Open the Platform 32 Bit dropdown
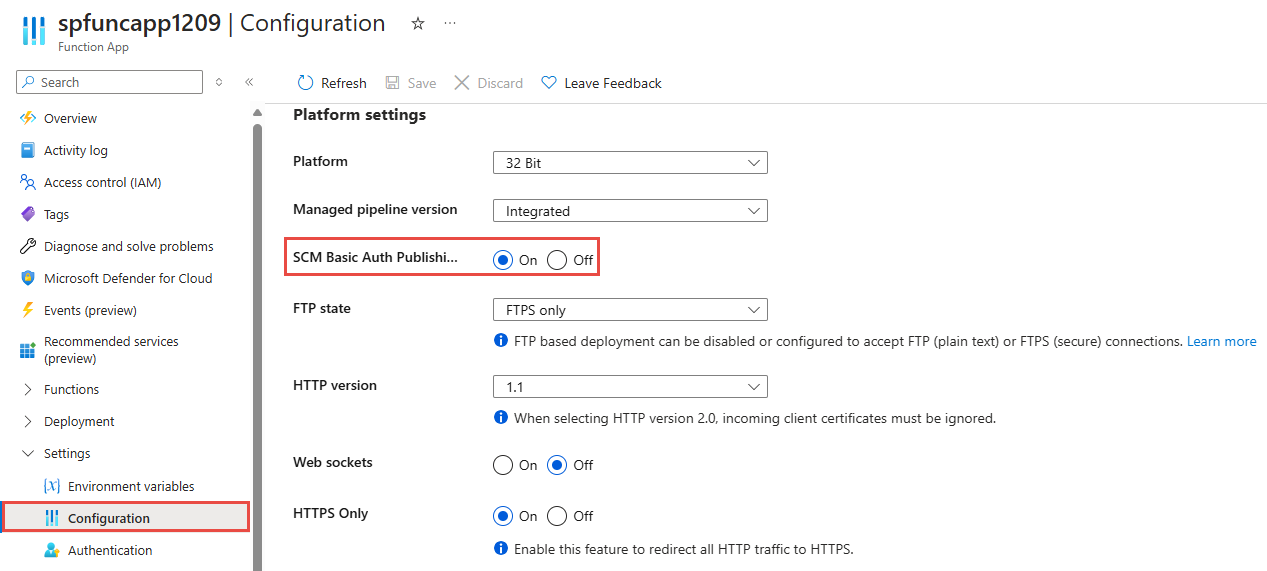This screenshot has height=571, width=1267. click(x=630, y=163)
